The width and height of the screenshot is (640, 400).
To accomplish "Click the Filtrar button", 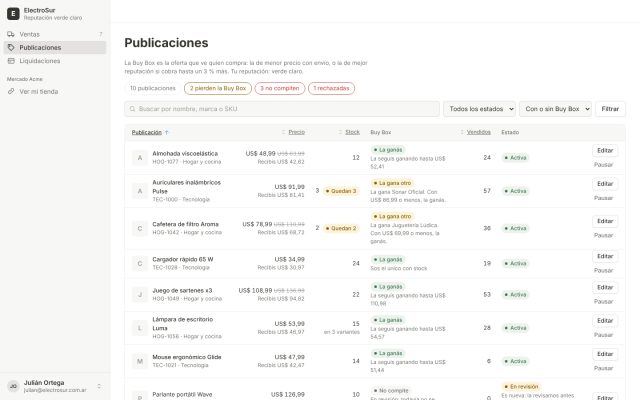I will pyautogui.click(x=610, y=109).
